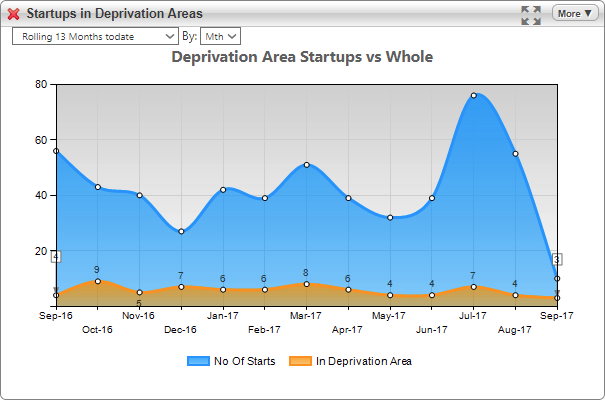Viewport: 605px width, 400px height.
Task: Click the boxed 3 label at Sep-17
Action: pos(557,259)
